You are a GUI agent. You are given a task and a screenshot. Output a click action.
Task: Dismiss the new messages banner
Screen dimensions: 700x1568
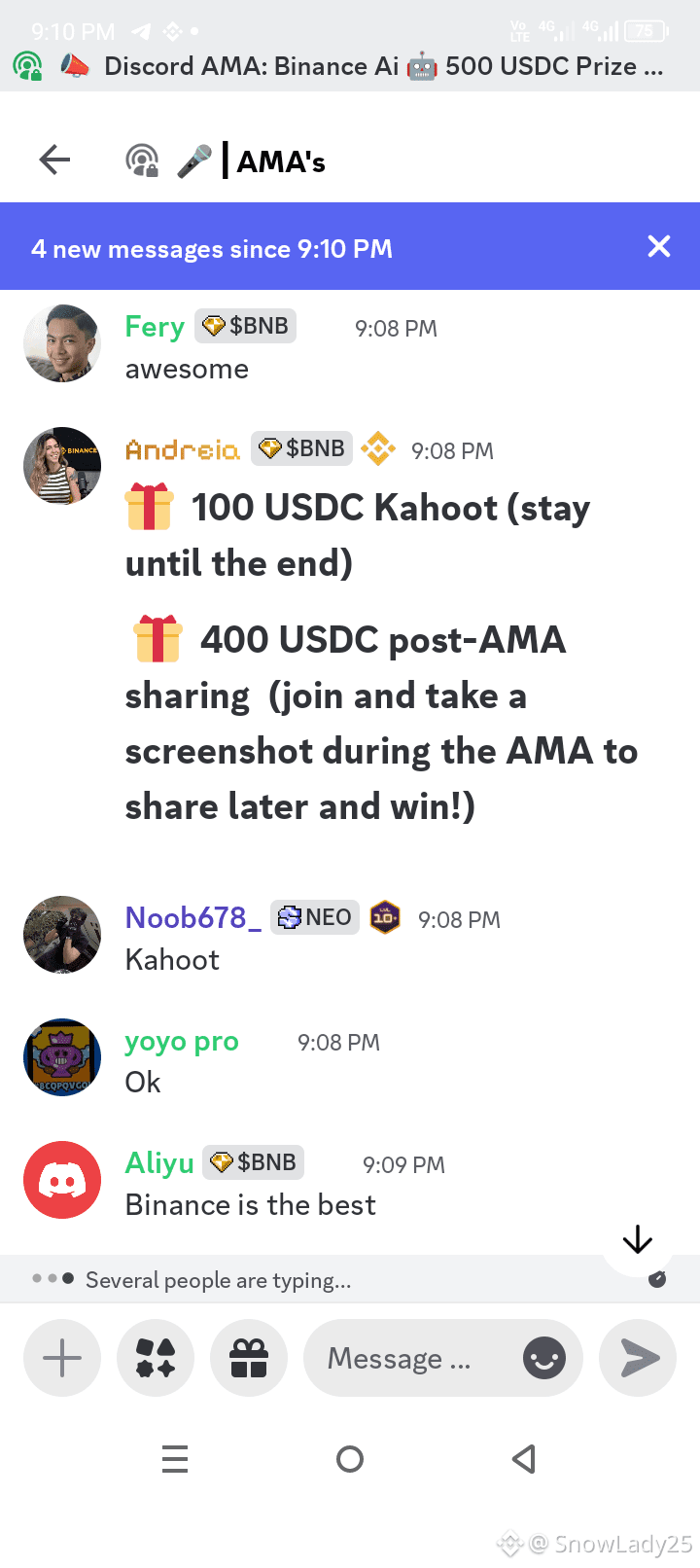pos(659,246)
